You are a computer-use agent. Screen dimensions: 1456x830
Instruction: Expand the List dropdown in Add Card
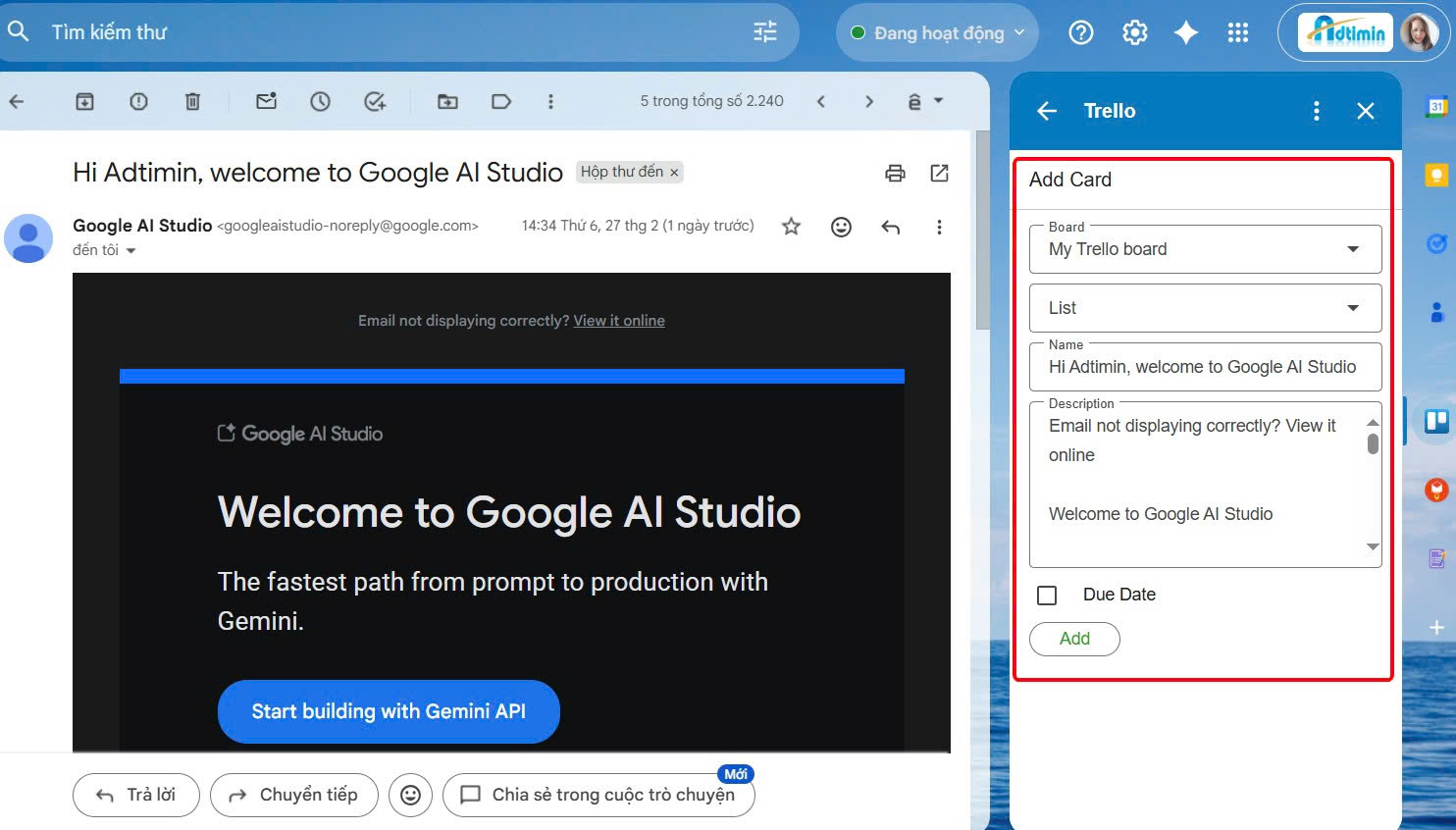click(x=1205, y=308)
